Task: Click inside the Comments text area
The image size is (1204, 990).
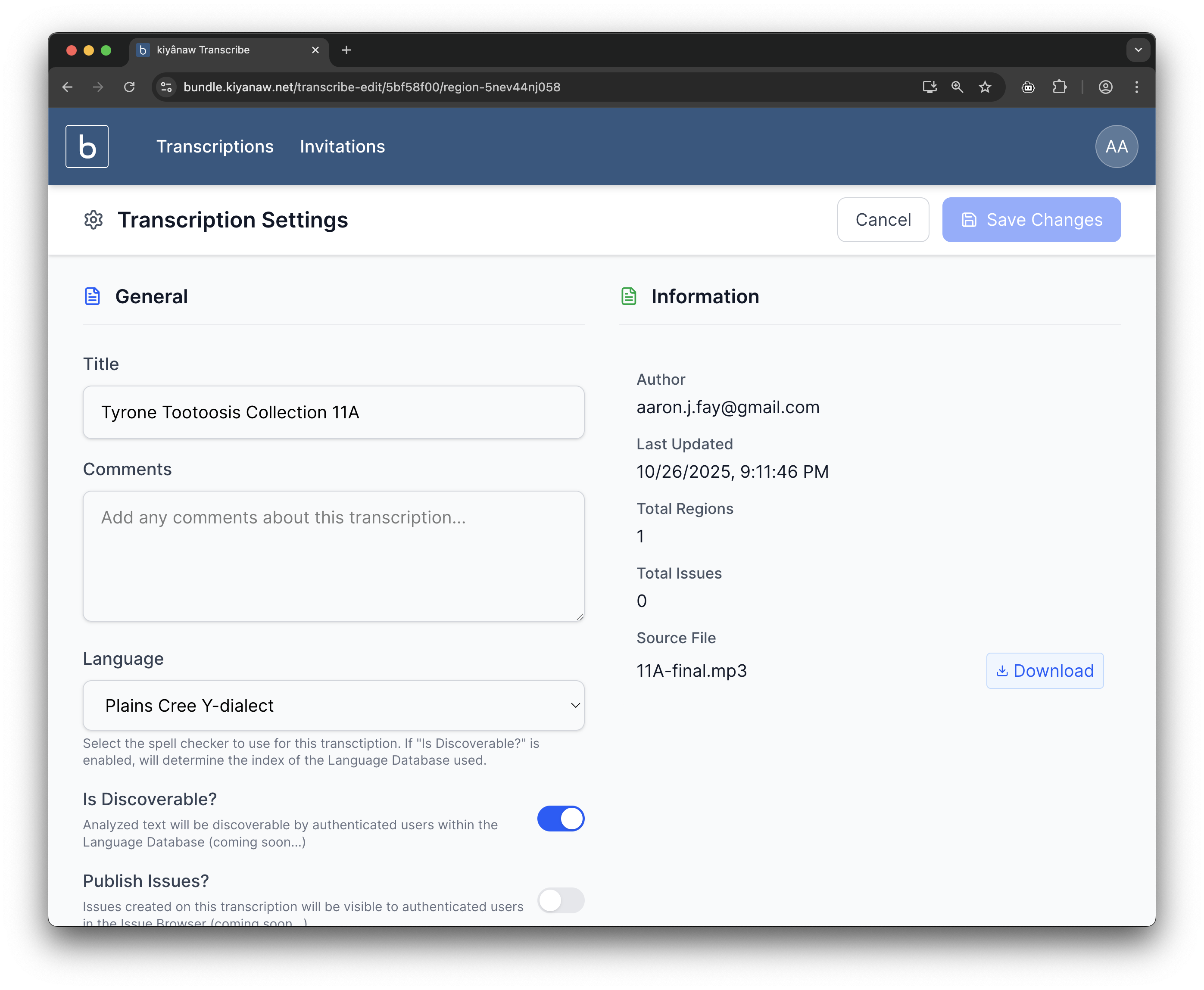Action: point(333,556)
